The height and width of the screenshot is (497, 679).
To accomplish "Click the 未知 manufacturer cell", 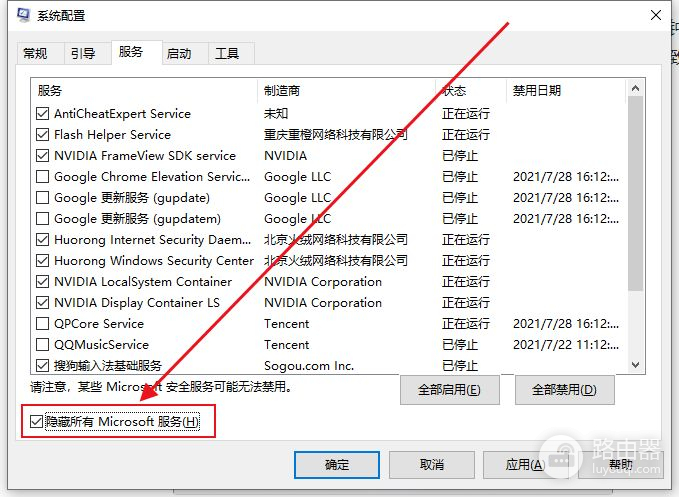I will point(276,114).
